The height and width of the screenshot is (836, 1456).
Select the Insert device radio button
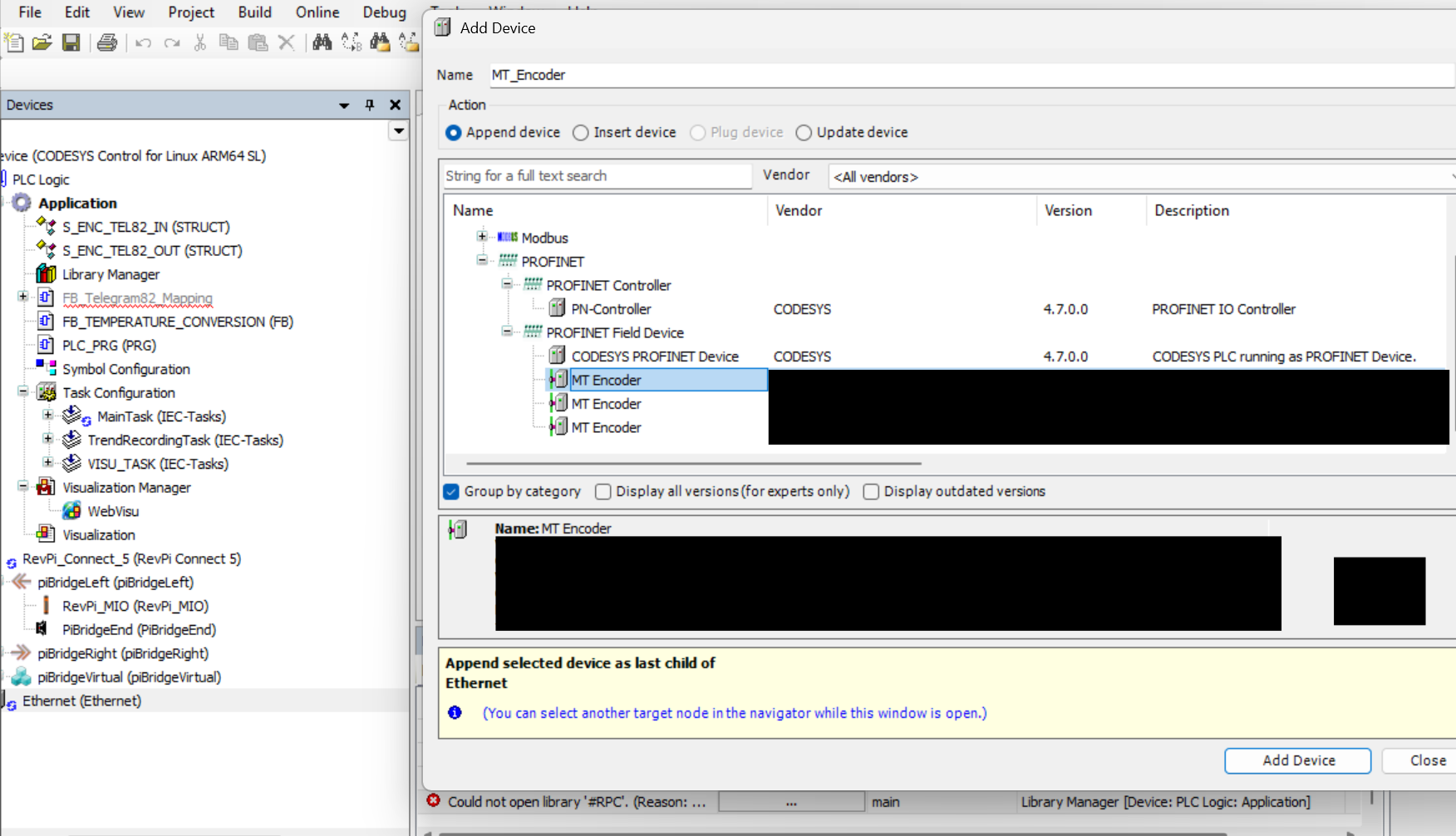click(x=581, y=133)
